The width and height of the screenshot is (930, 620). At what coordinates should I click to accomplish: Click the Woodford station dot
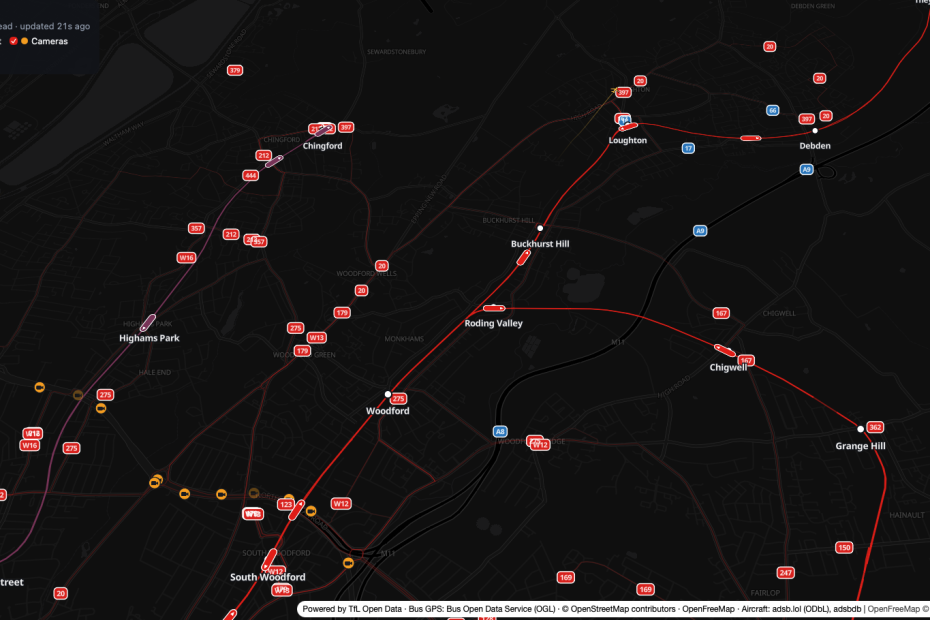pos(387,394)
